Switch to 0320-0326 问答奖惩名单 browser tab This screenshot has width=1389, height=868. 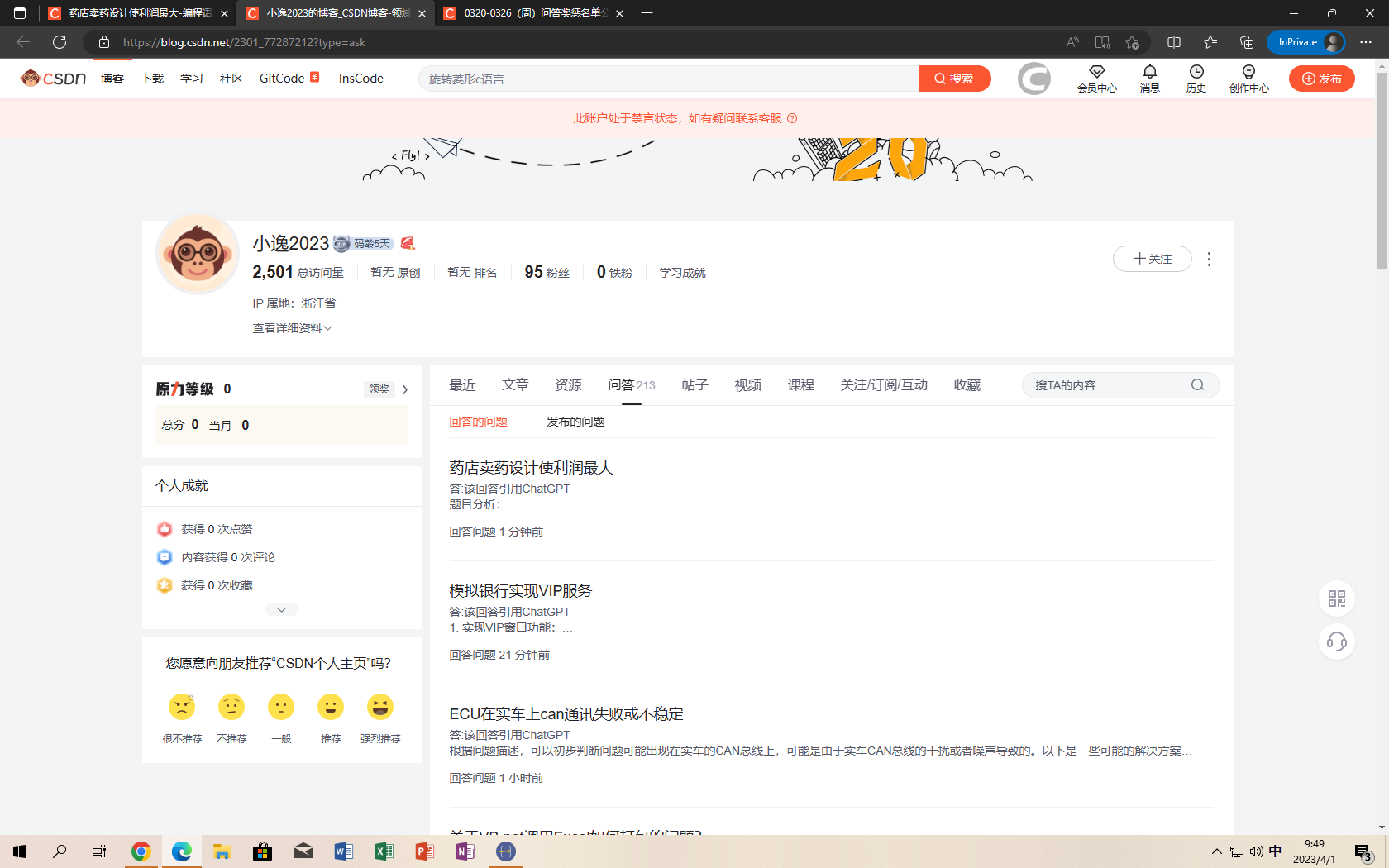point(534,13)
